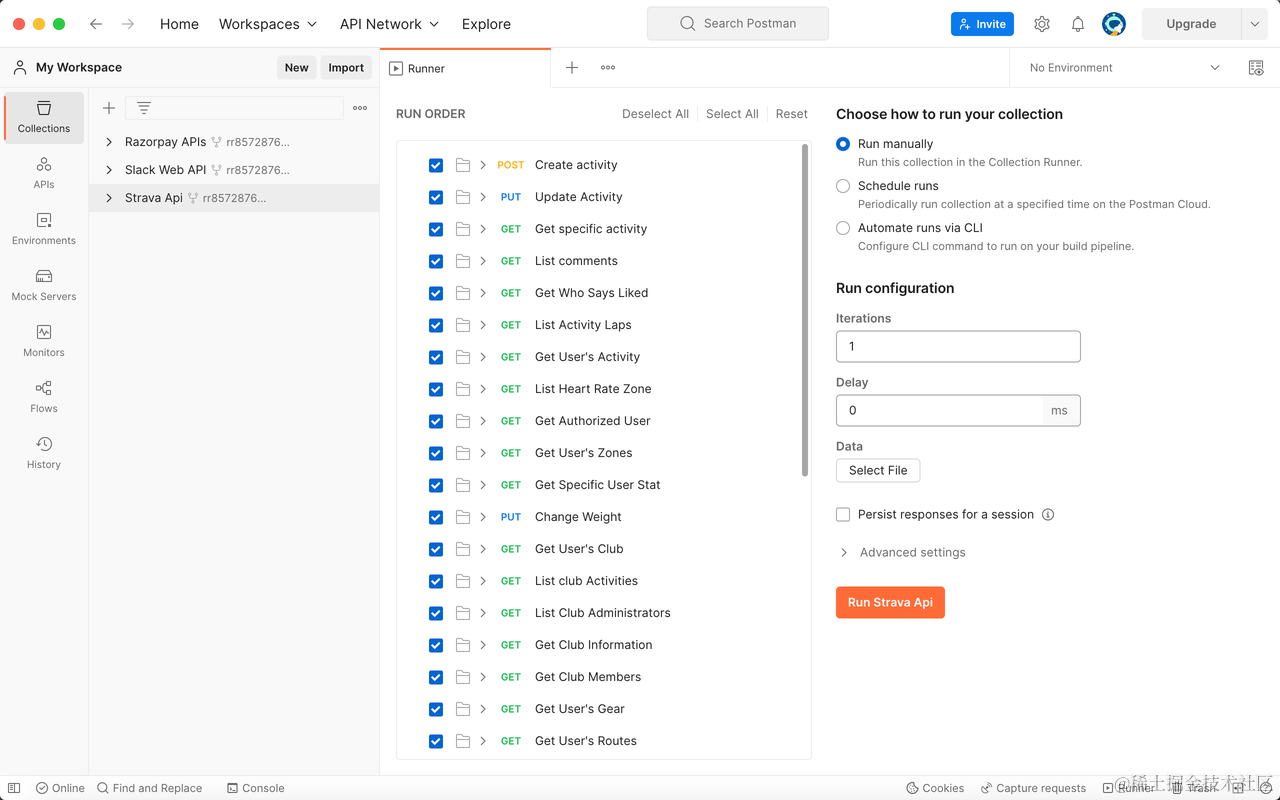Image resolution: width=1280 pixels, height=800 pixels.
Task: Open the API Network dropdown
Action: (x=389, y=24)
